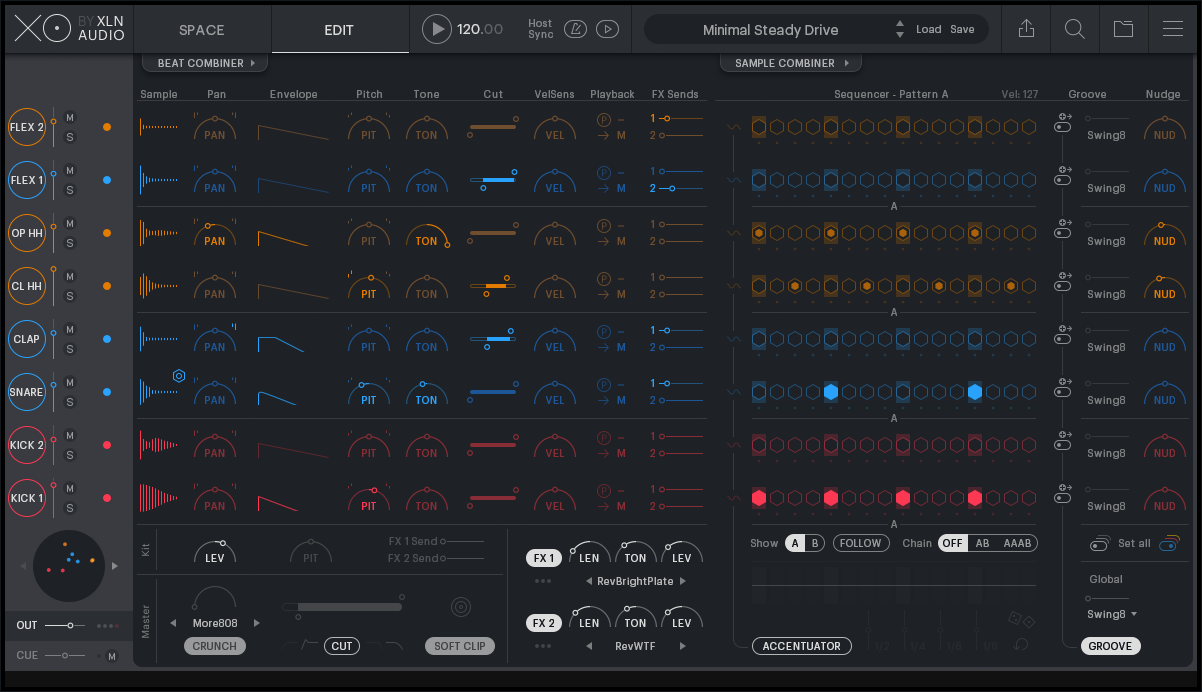Click the hexagon icon on SNARE sample

pyautogui.click(x=179, y=376)
